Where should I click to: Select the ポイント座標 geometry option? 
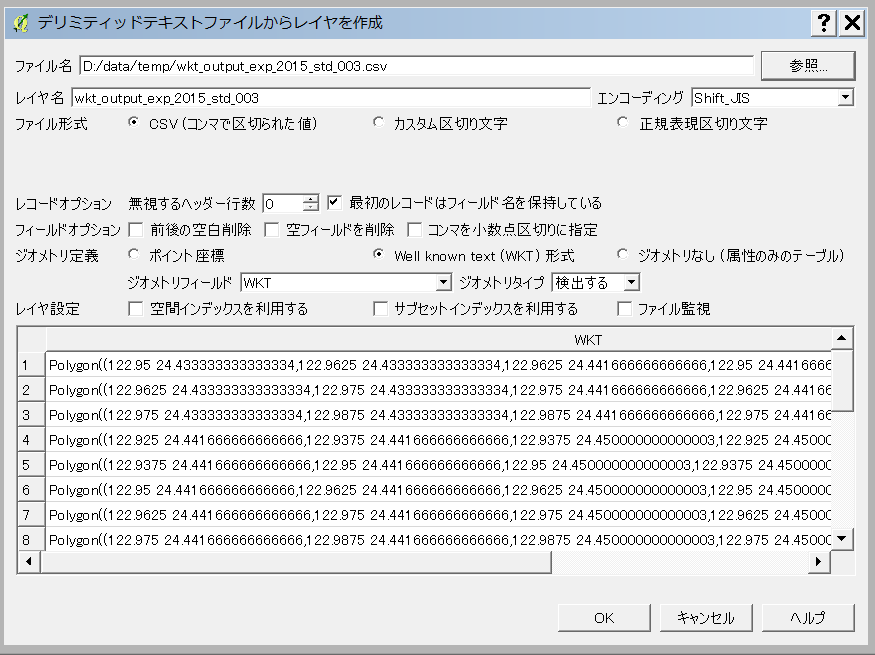[x=134, y=255]
